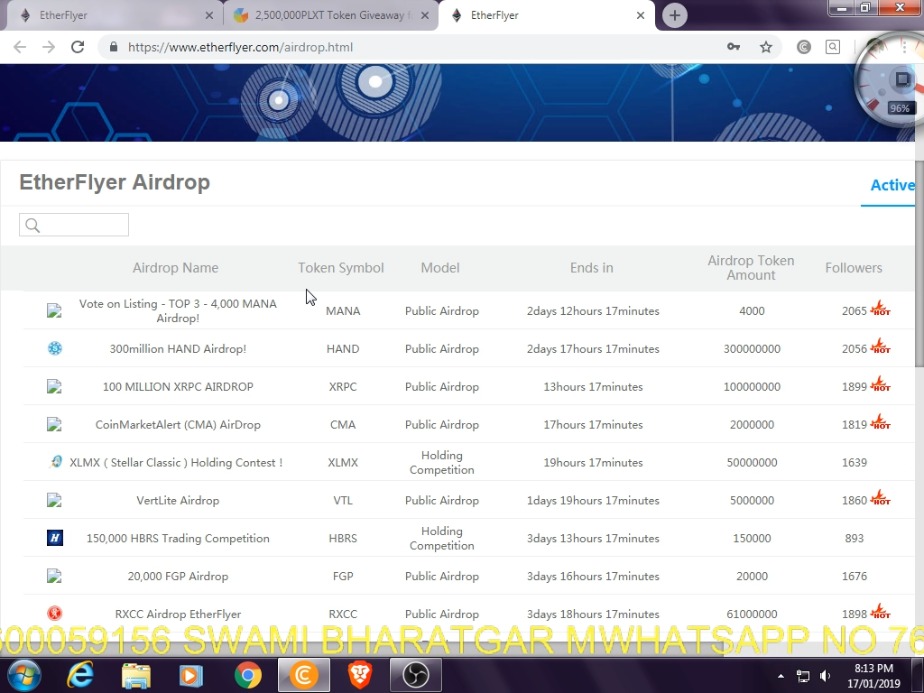Click the CMA row broken image icon
The height and width of the screenshot is (693, 924).
pos(54,424)
